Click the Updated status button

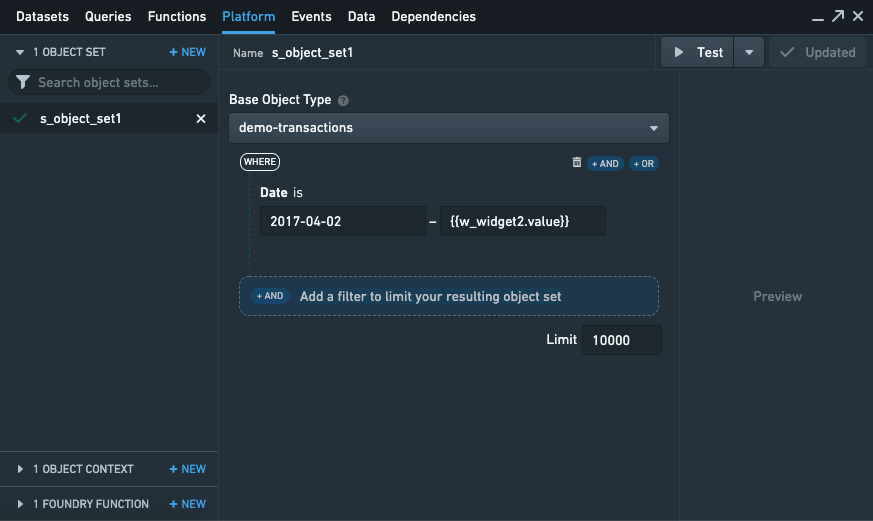coord(817,52)
